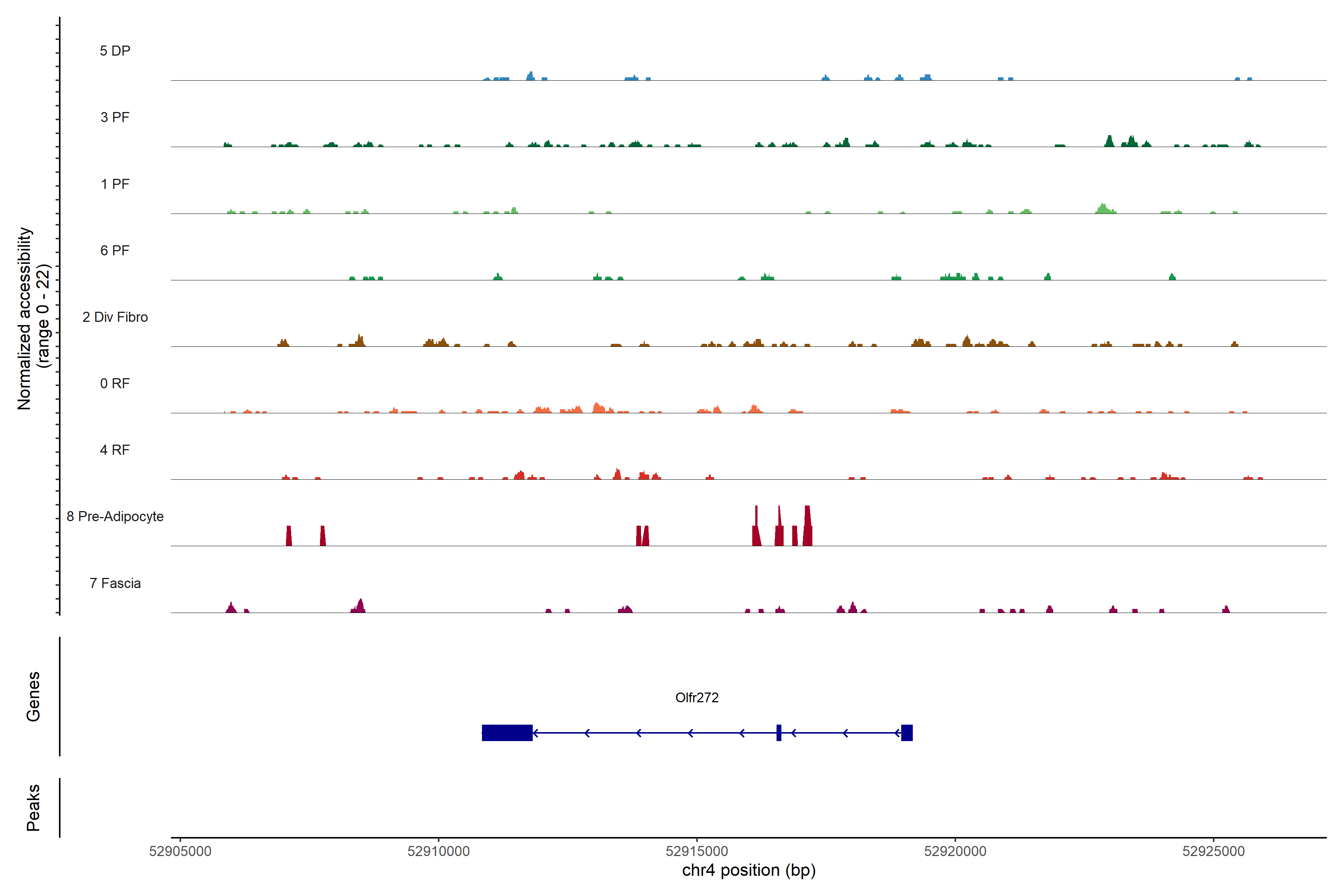Click the rightmost Olfr272 exon block
1344x896 pixels.
[x=907, y=732]
